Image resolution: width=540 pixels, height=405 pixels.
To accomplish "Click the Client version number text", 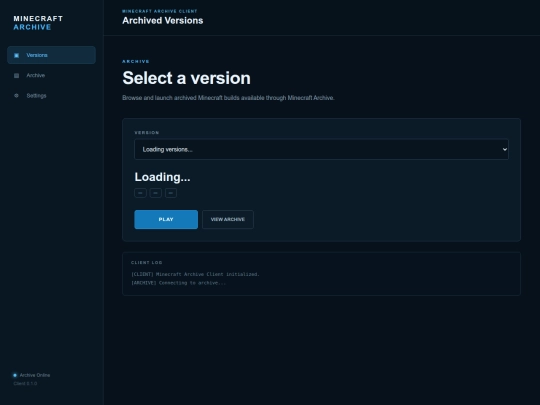I will pyautogui.click(x=25, y=384).
